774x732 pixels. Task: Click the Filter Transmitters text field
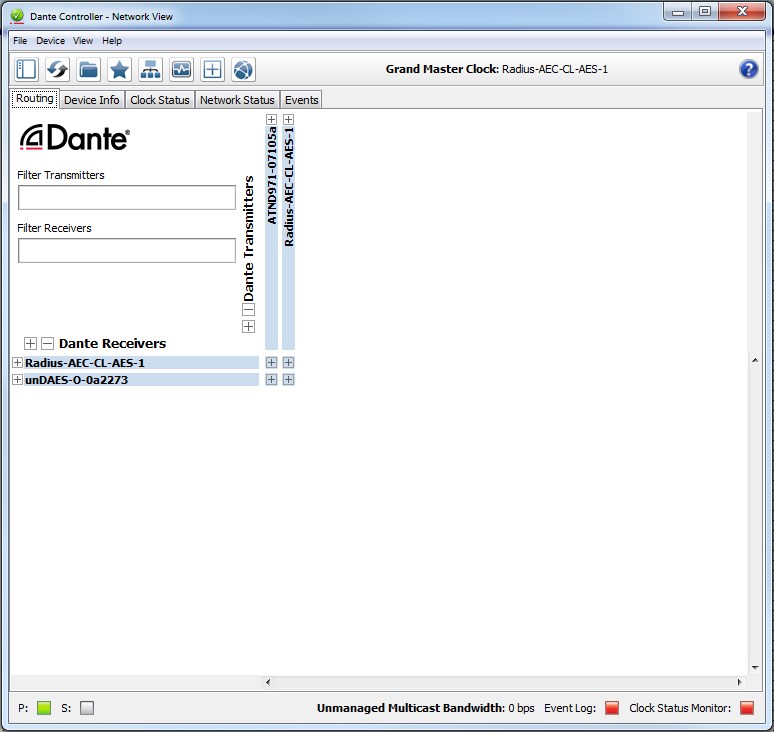(x=127, y=197)
